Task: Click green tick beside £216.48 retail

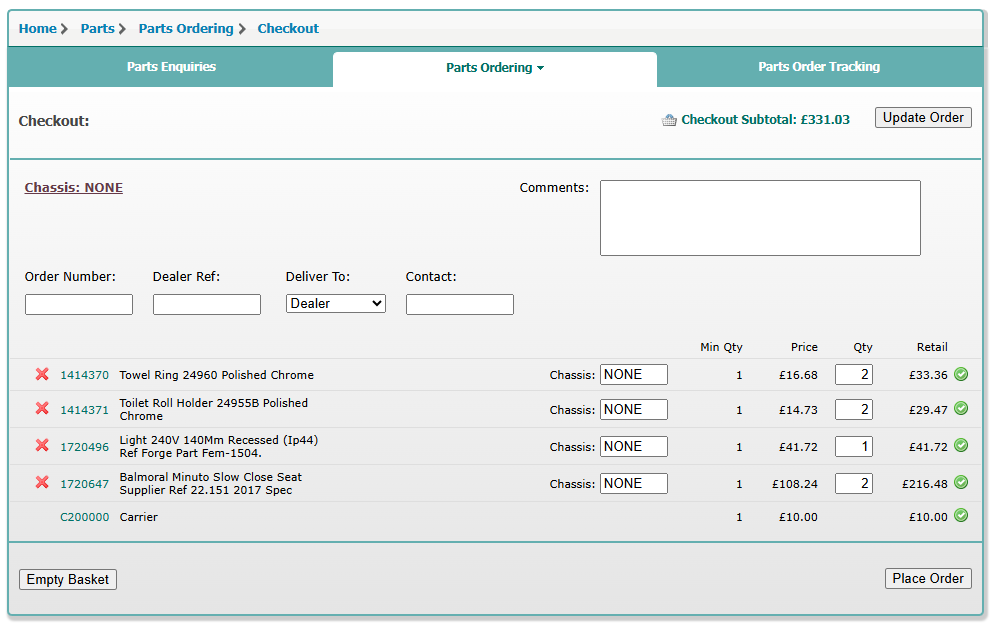Action: 960,483
